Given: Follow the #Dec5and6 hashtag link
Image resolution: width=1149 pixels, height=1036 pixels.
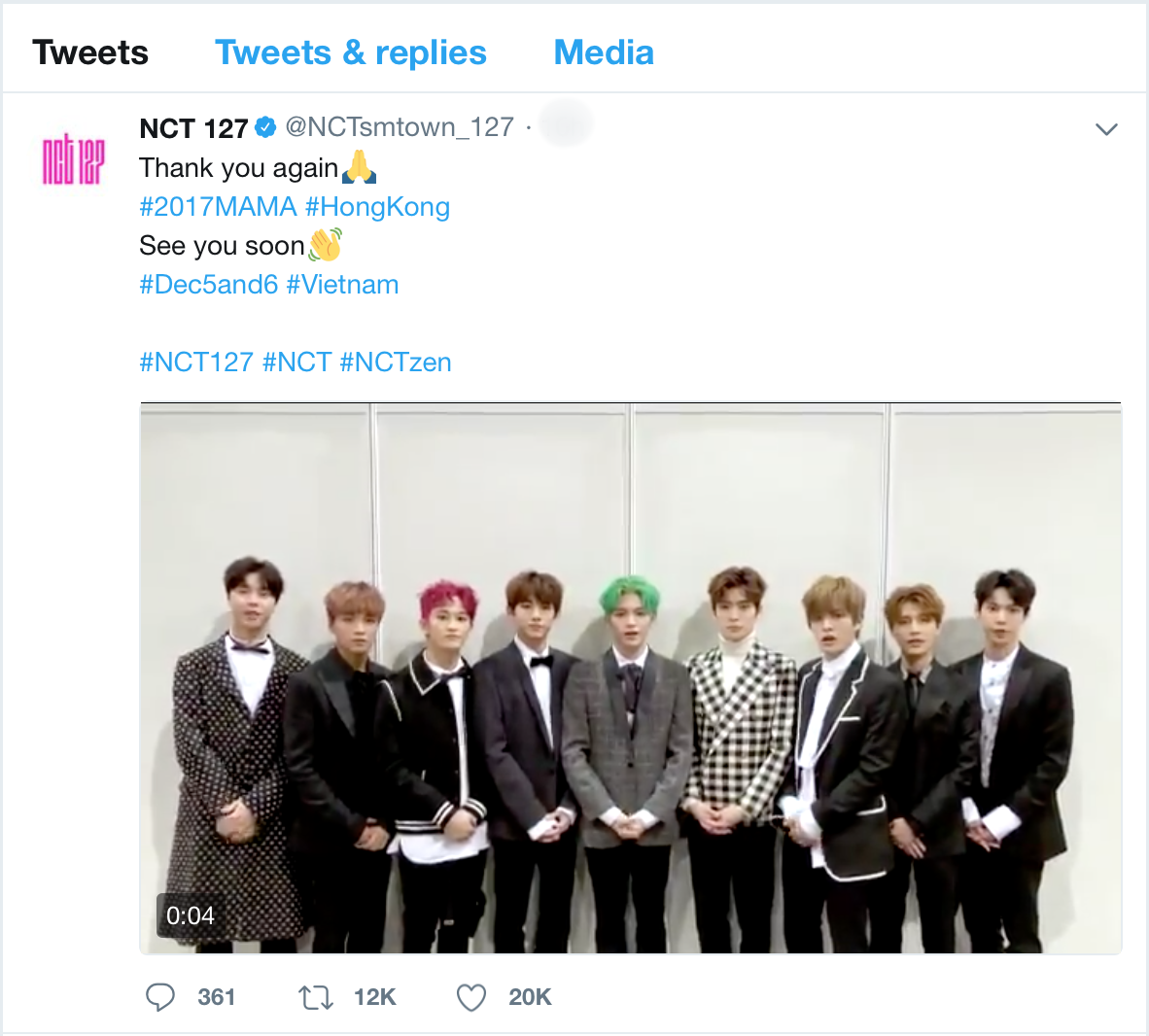Looking at the screenshot, I should point(209,285).
